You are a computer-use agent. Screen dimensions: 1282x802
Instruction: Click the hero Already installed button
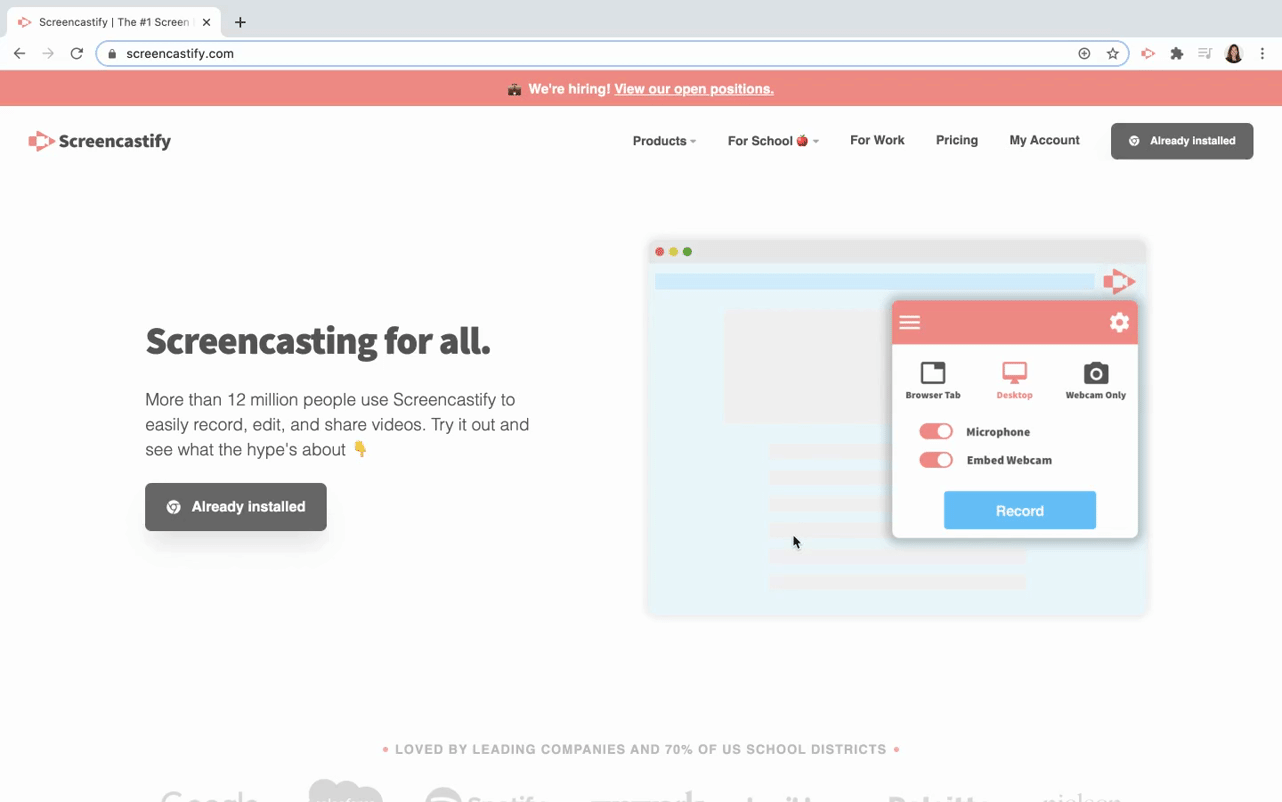point(236,507)
